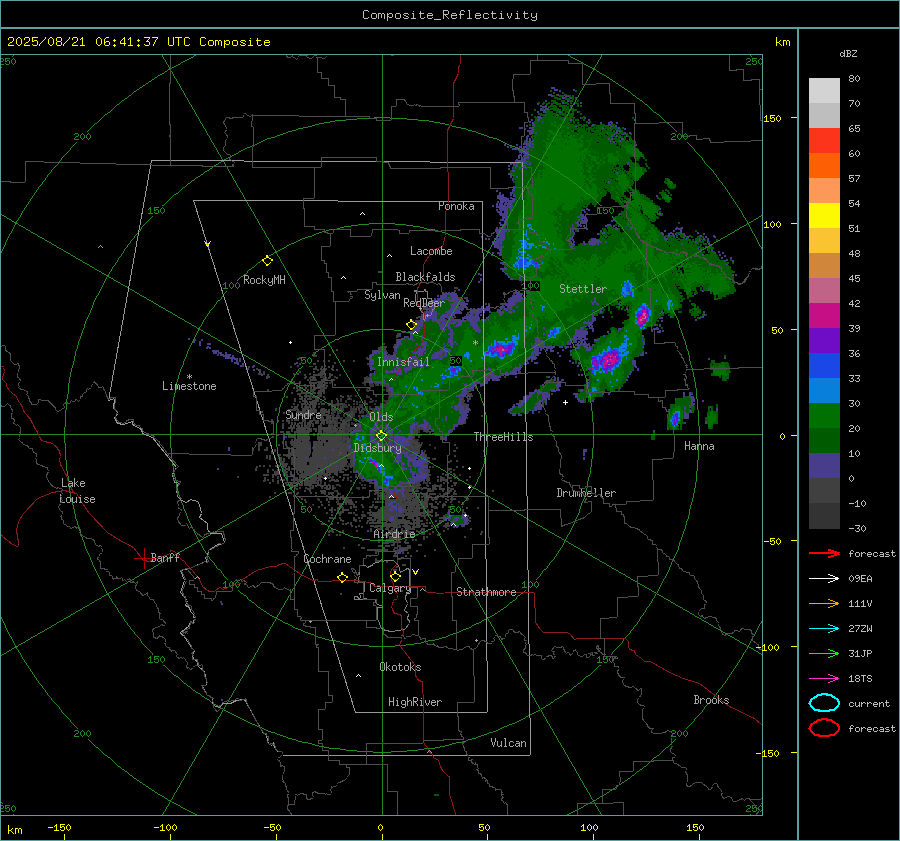Click the HighRiver city label
Screen dimensions: 900x841
(x=415, y=702)
